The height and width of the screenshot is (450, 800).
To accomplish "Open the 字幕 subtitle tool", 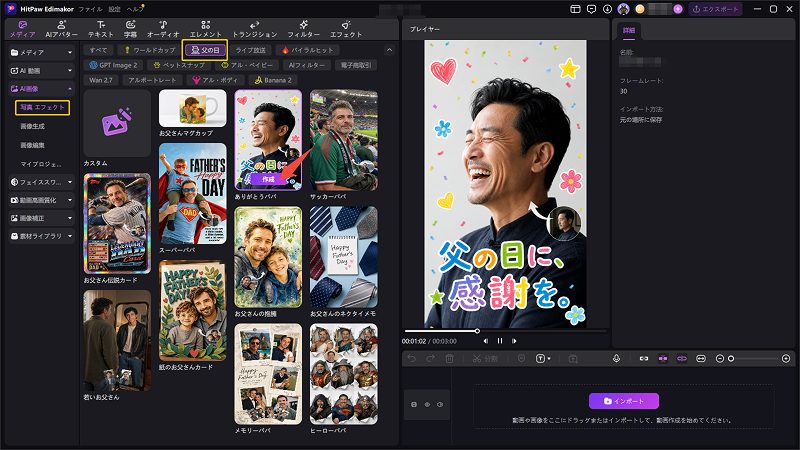I will click(130, 29).
